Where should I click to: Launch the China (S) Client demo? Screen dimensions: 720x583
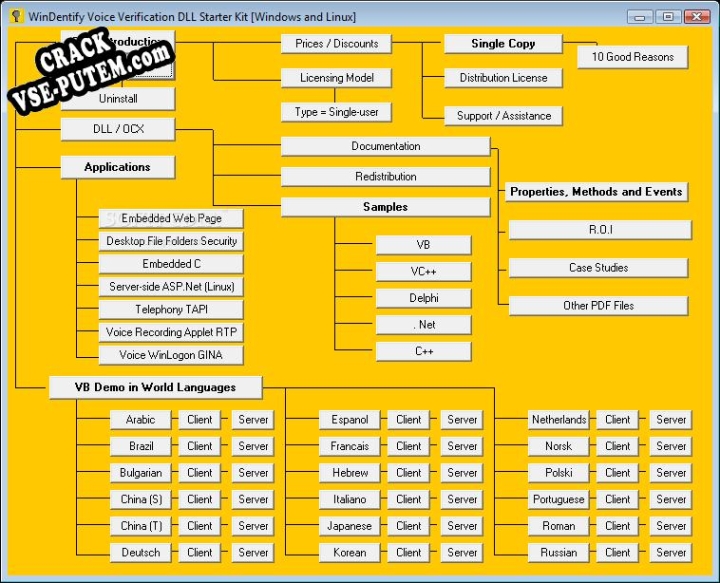point(200,500)
